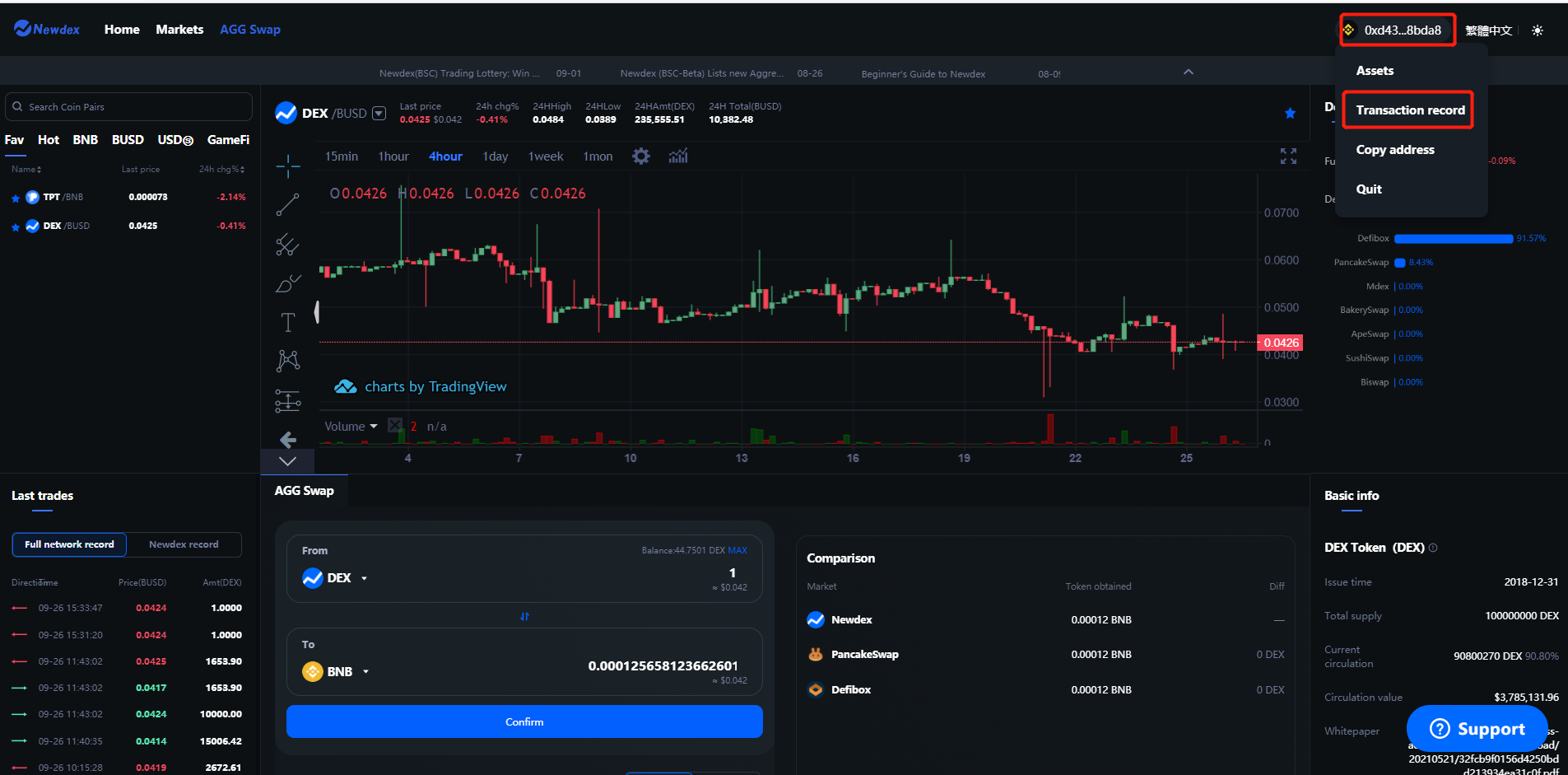Click the Confirm swap button

click(x=524, y=721)
